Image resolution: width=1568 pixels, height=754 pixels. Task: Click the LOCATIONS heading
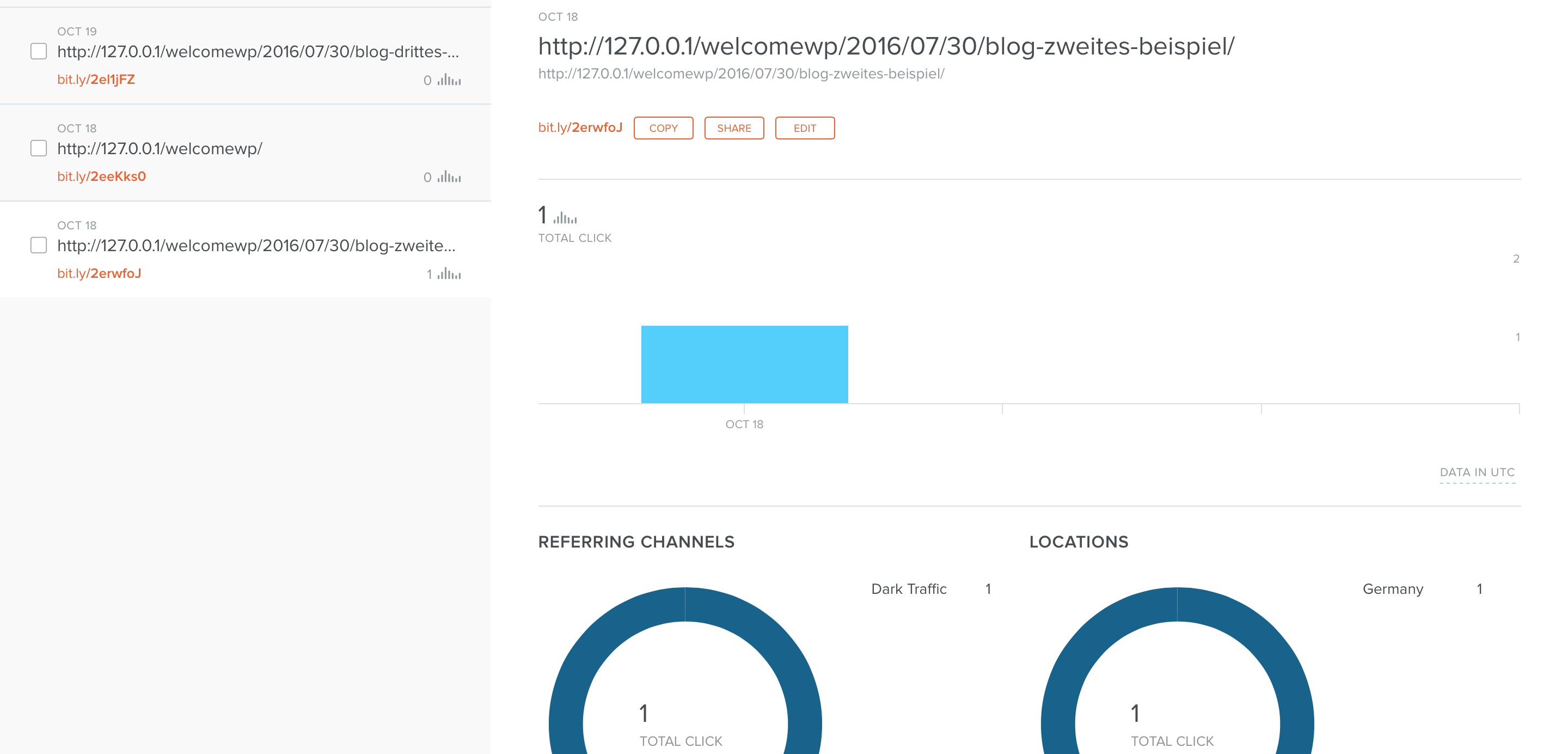(x=1079, y=542)
